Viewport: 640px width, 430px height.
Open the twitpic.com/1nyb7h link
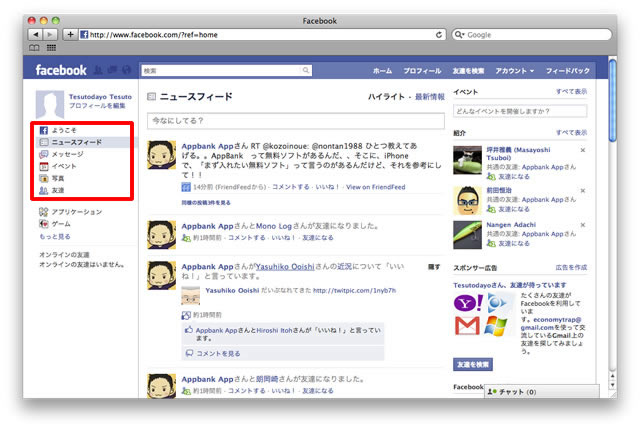click(354, 290)
